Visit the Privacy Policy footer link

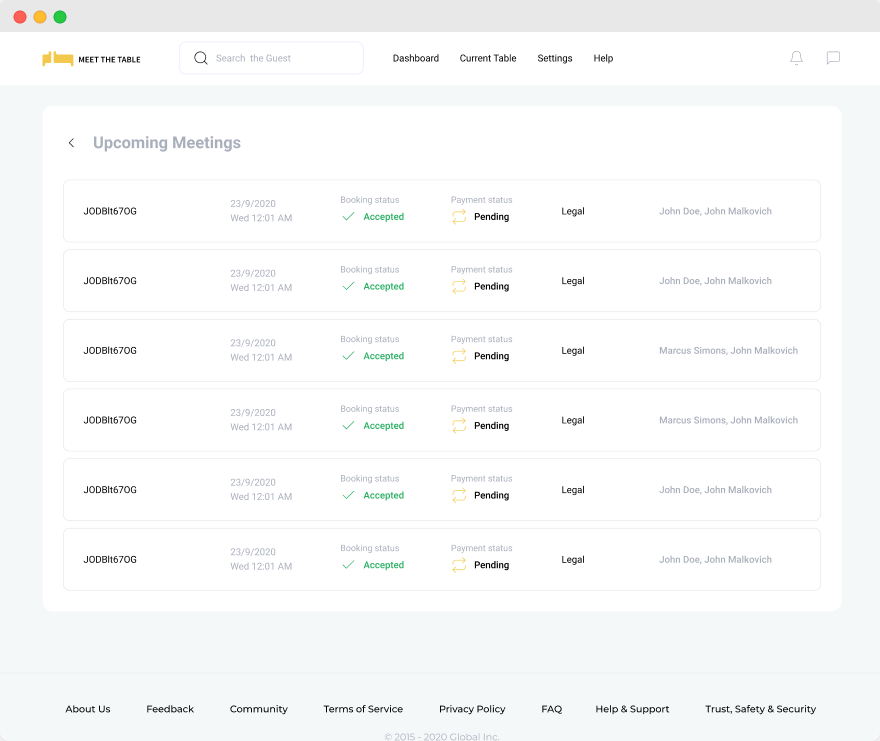[x=472, y=709]
